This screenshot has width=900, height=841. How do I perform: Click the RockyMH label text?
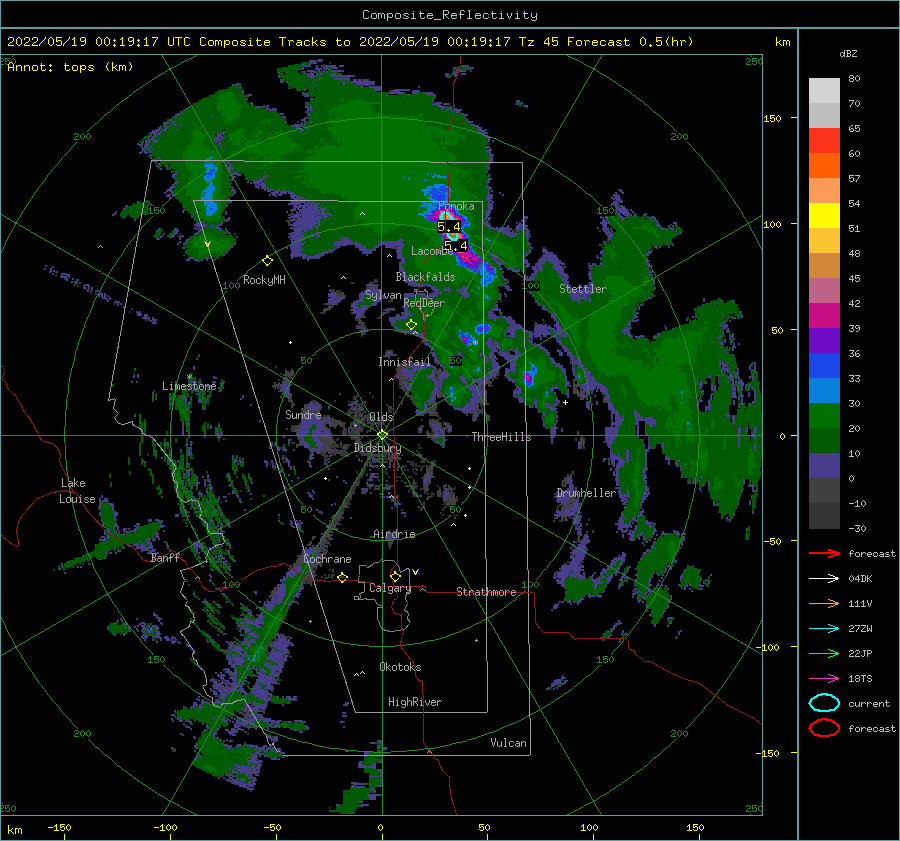coord(264,280)
